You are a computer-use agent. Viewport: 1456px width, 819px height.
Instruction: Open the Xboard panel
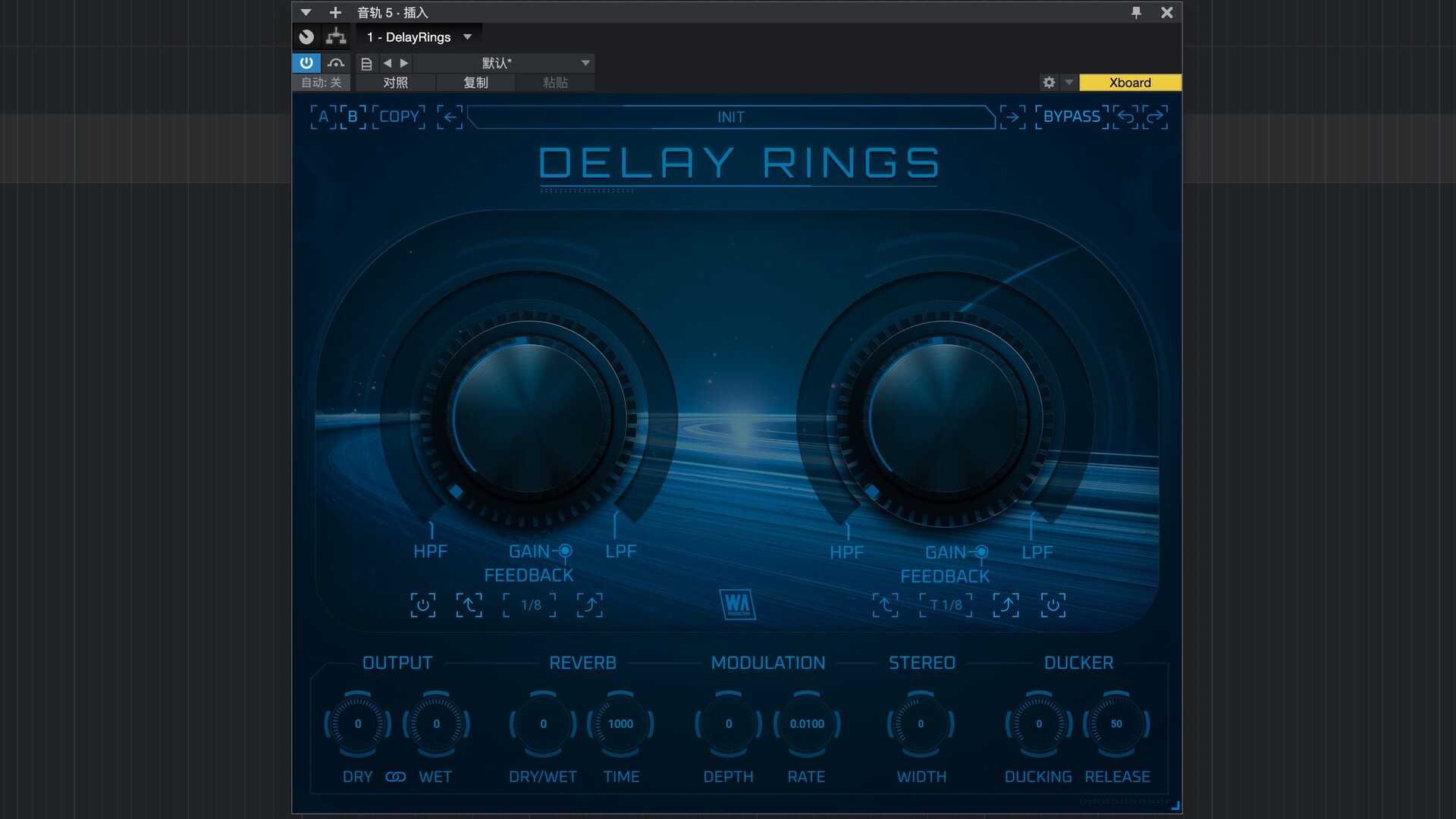coord(1129,83)
